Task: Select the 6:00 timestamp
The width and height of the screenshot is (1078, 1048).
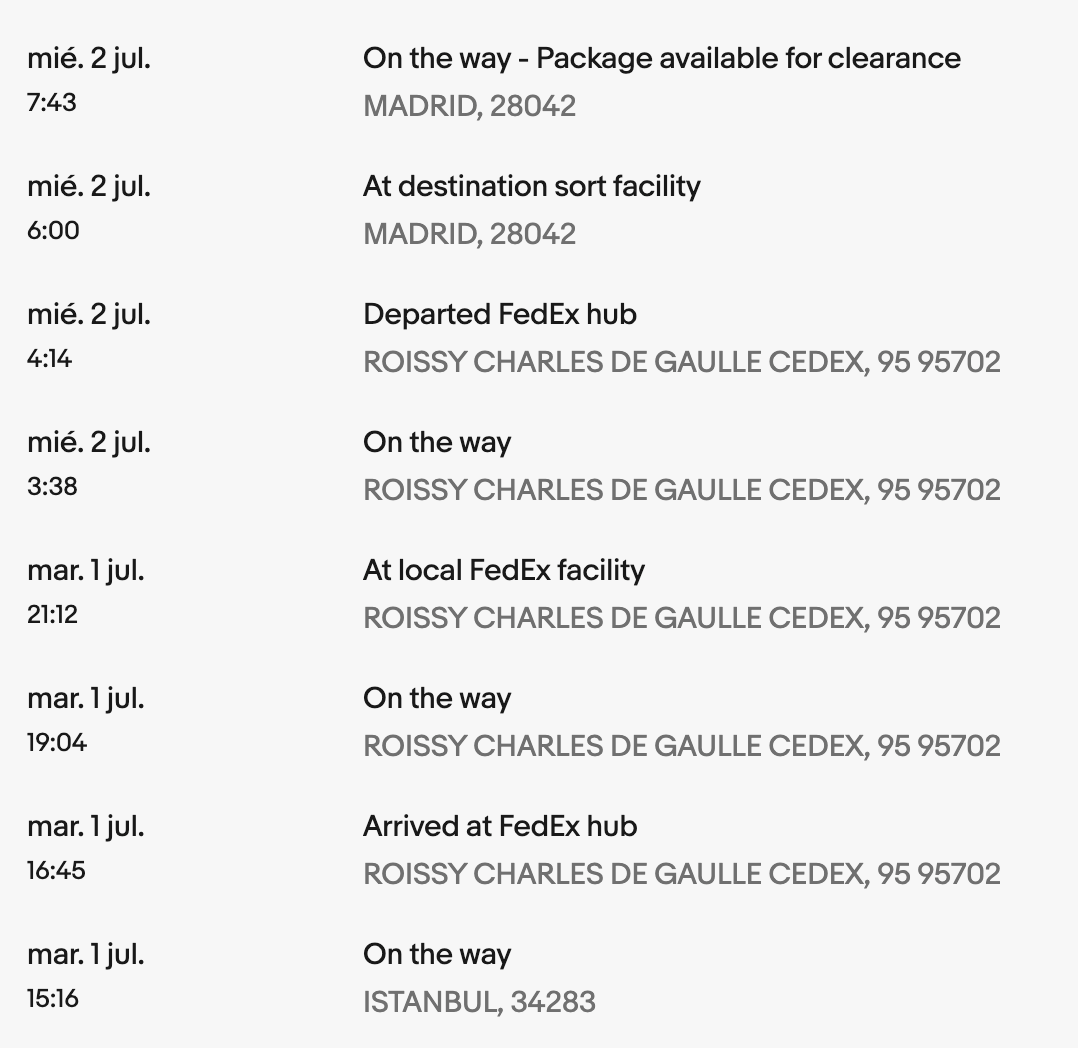Action: (x=53, y=231)
